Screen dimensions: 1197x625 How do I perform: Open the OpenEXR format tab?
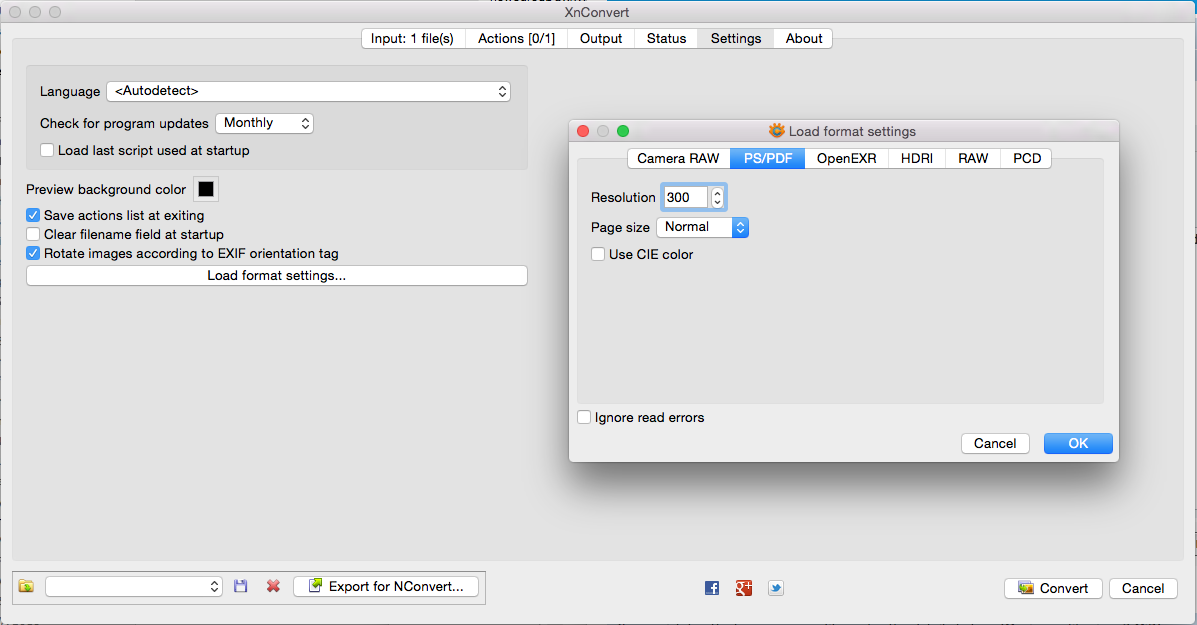click(847, 158)
